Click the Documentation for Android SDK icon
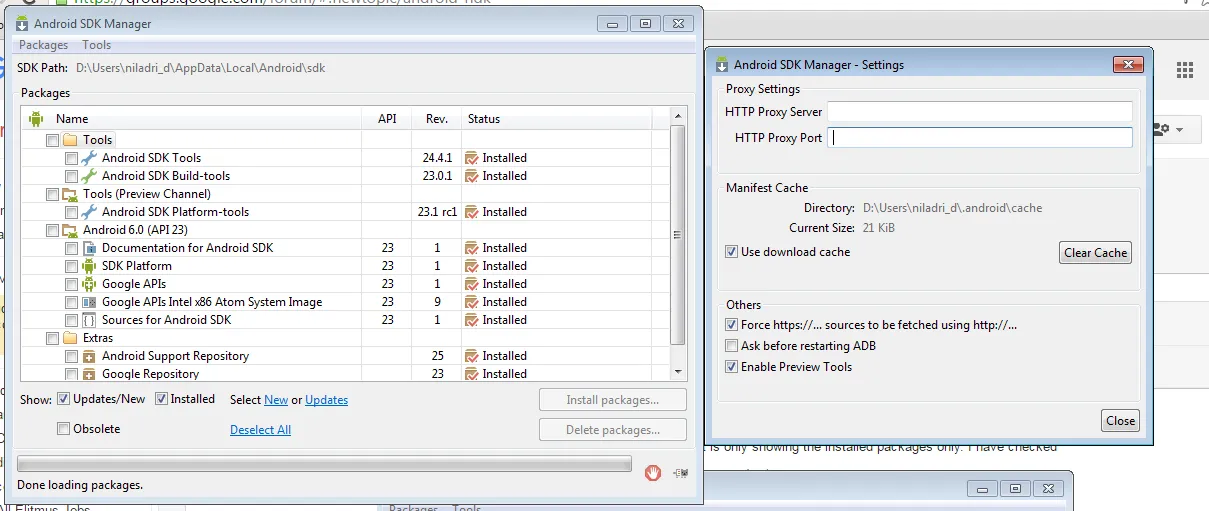 click(x=89, y=248)
